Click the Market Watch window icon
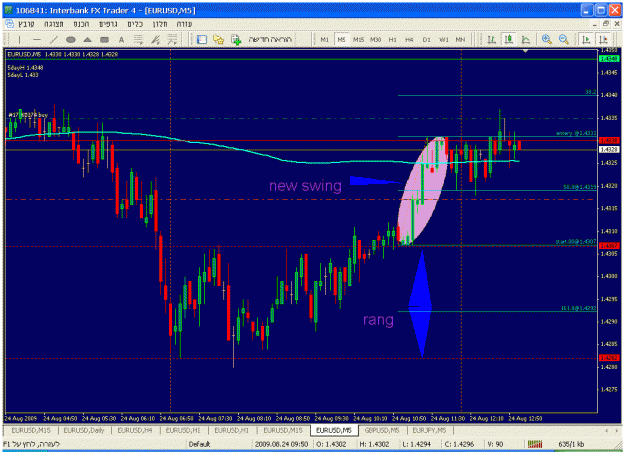625x452 pixels. (202, 39)
